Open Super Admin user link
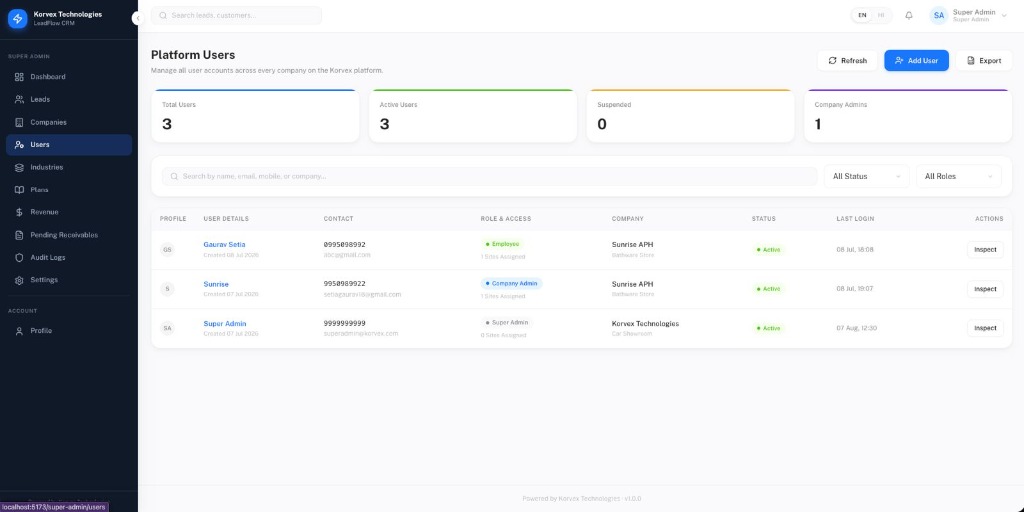 click(x=225, y=323)
